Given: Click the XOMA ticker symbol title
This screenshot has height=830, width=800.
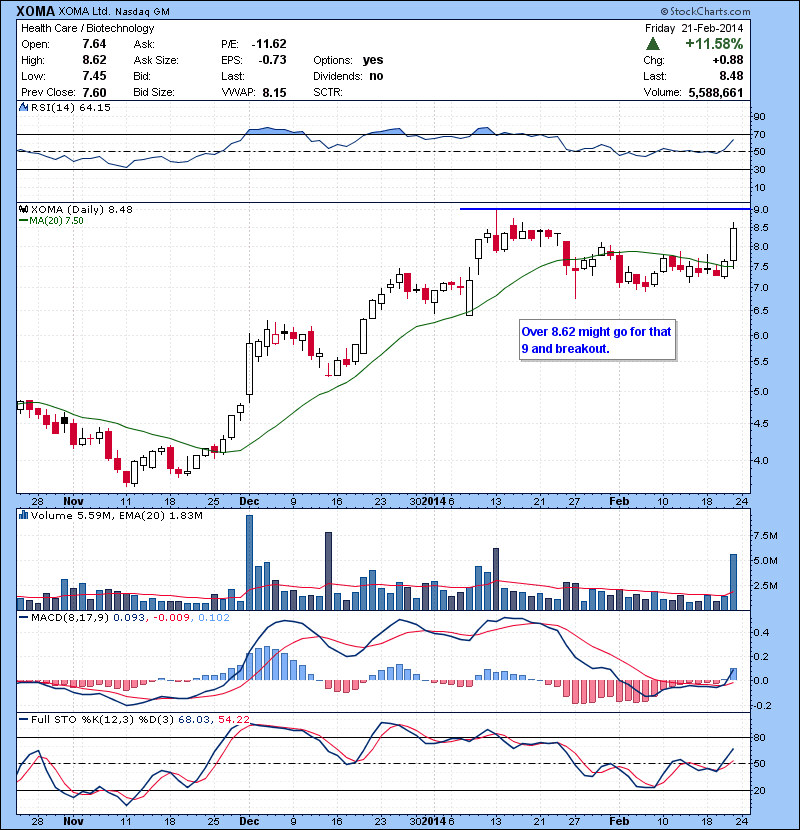Looking at the screenshot, I should tap(35, 11).
